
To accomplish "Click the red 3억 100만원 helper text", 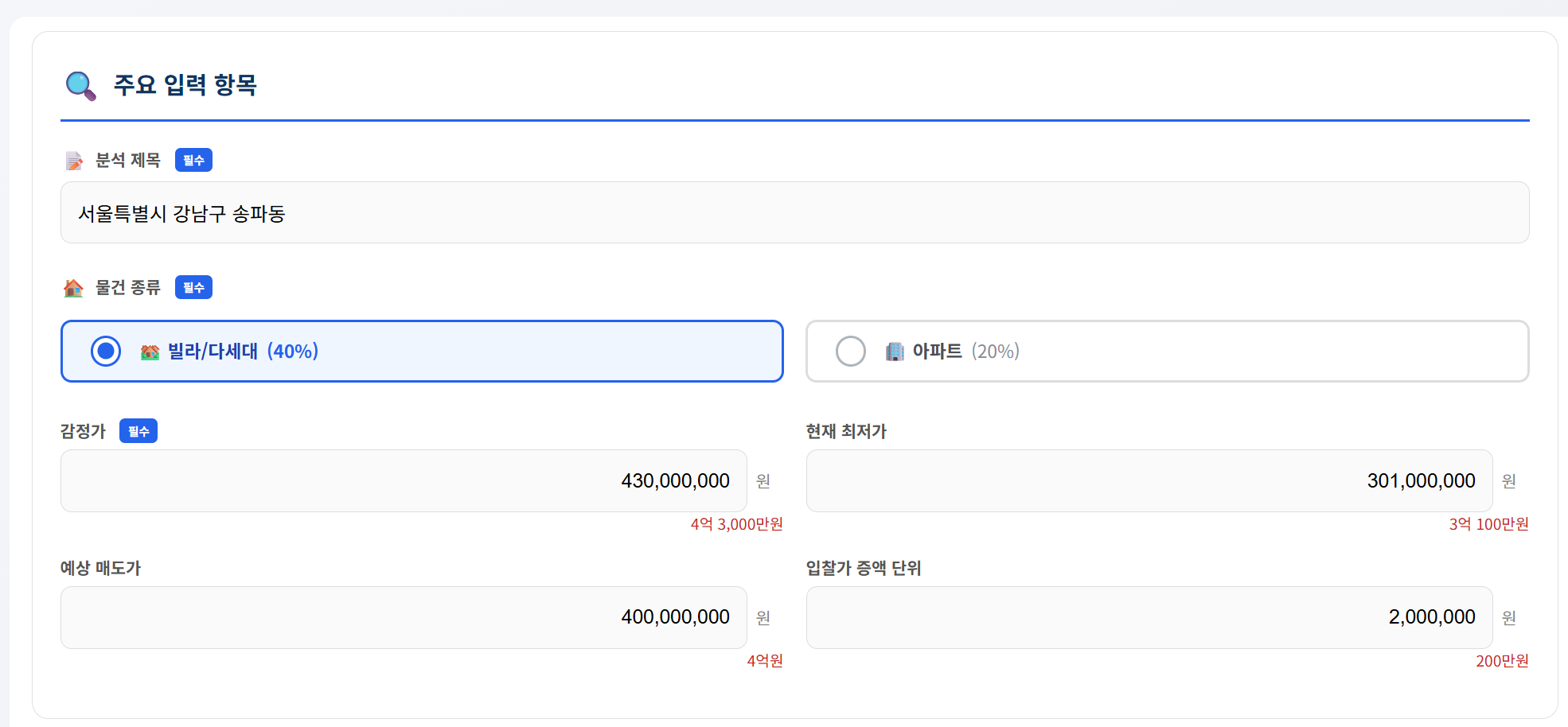I will tap(1488, 524).
